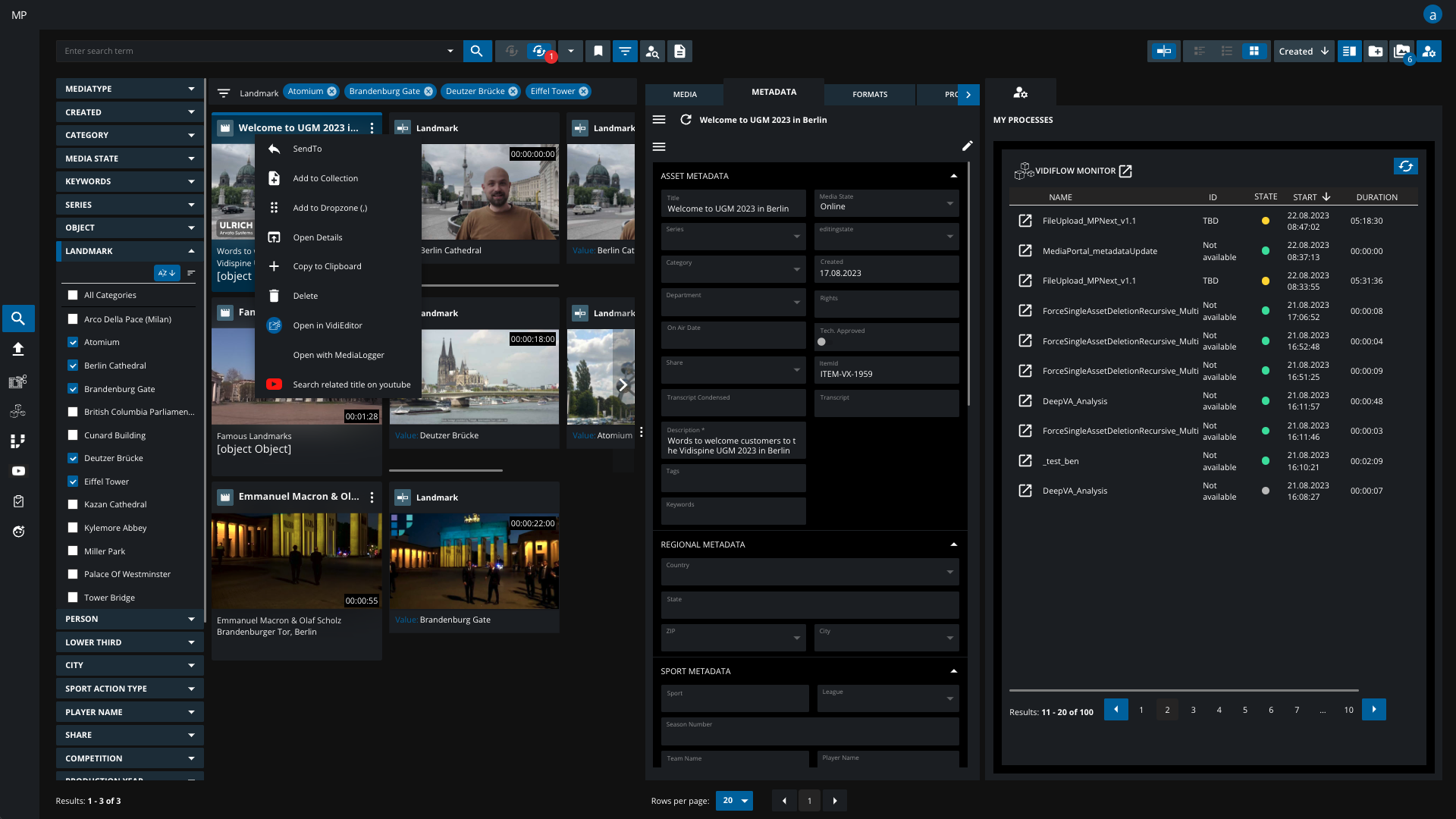Remove the Atomium filter chip
The image size is (1456, 819).
pyautogui.click(x=331, y=92)
